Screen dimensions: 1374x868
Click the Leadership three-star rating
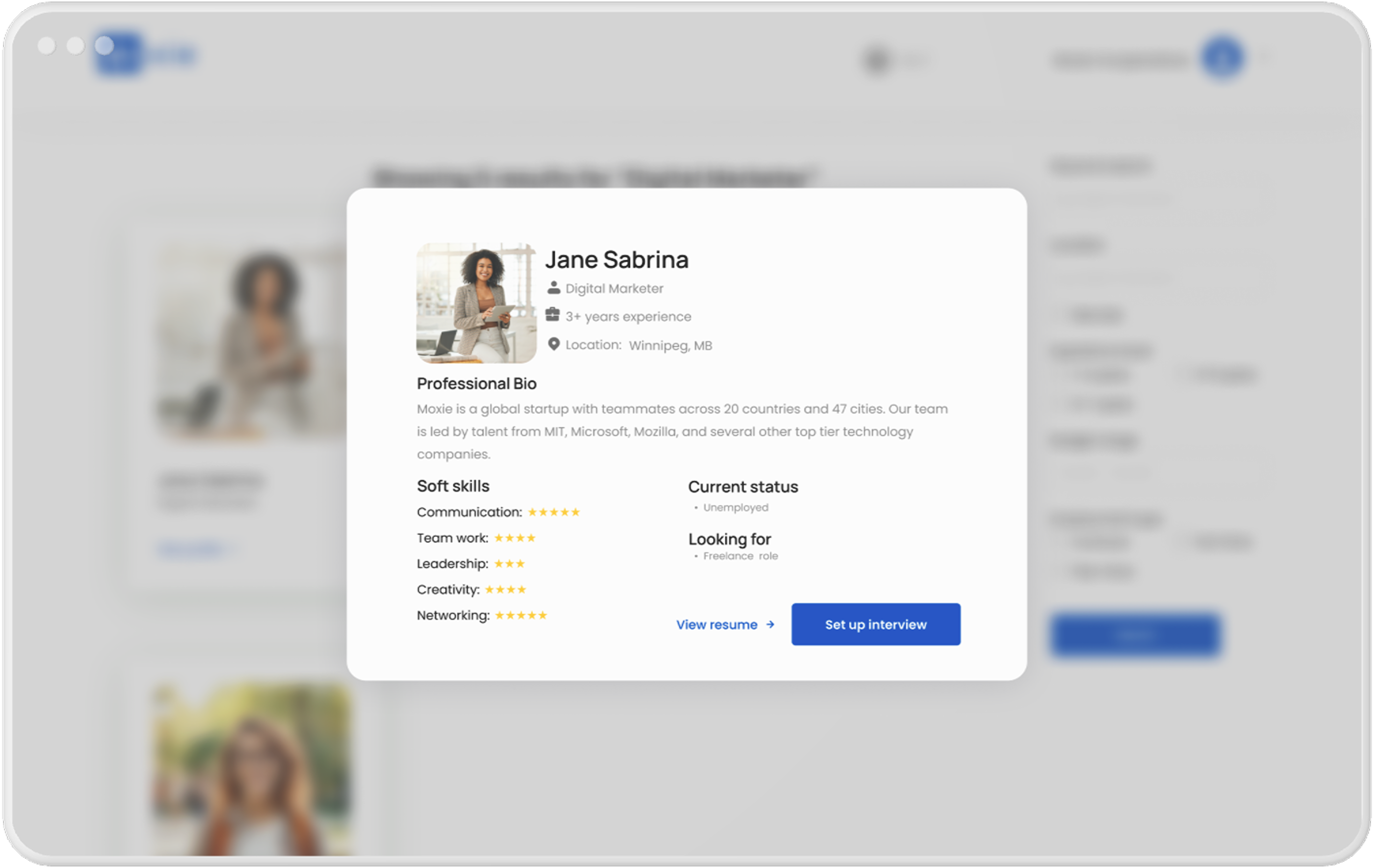pos(509,564)
